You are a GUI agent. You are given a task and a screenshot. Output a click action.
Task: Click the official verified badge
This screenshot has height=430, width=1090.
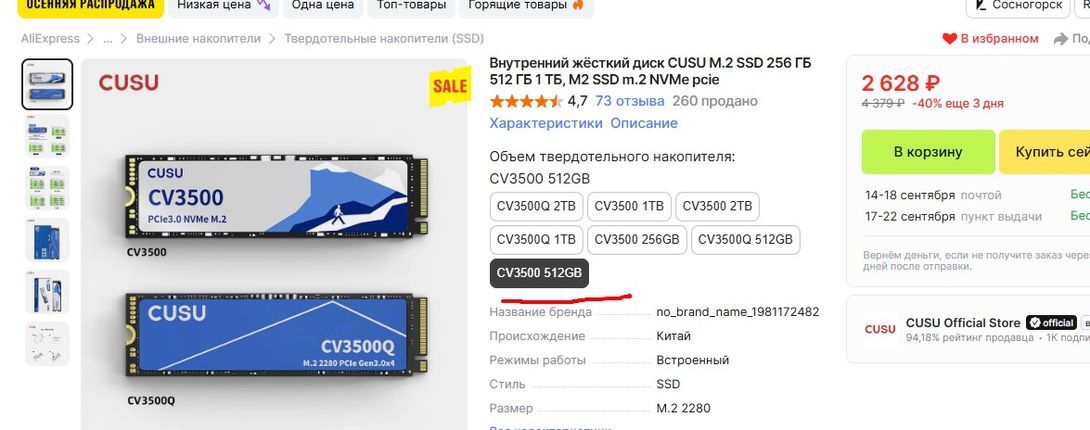(x=1051, y=322)
